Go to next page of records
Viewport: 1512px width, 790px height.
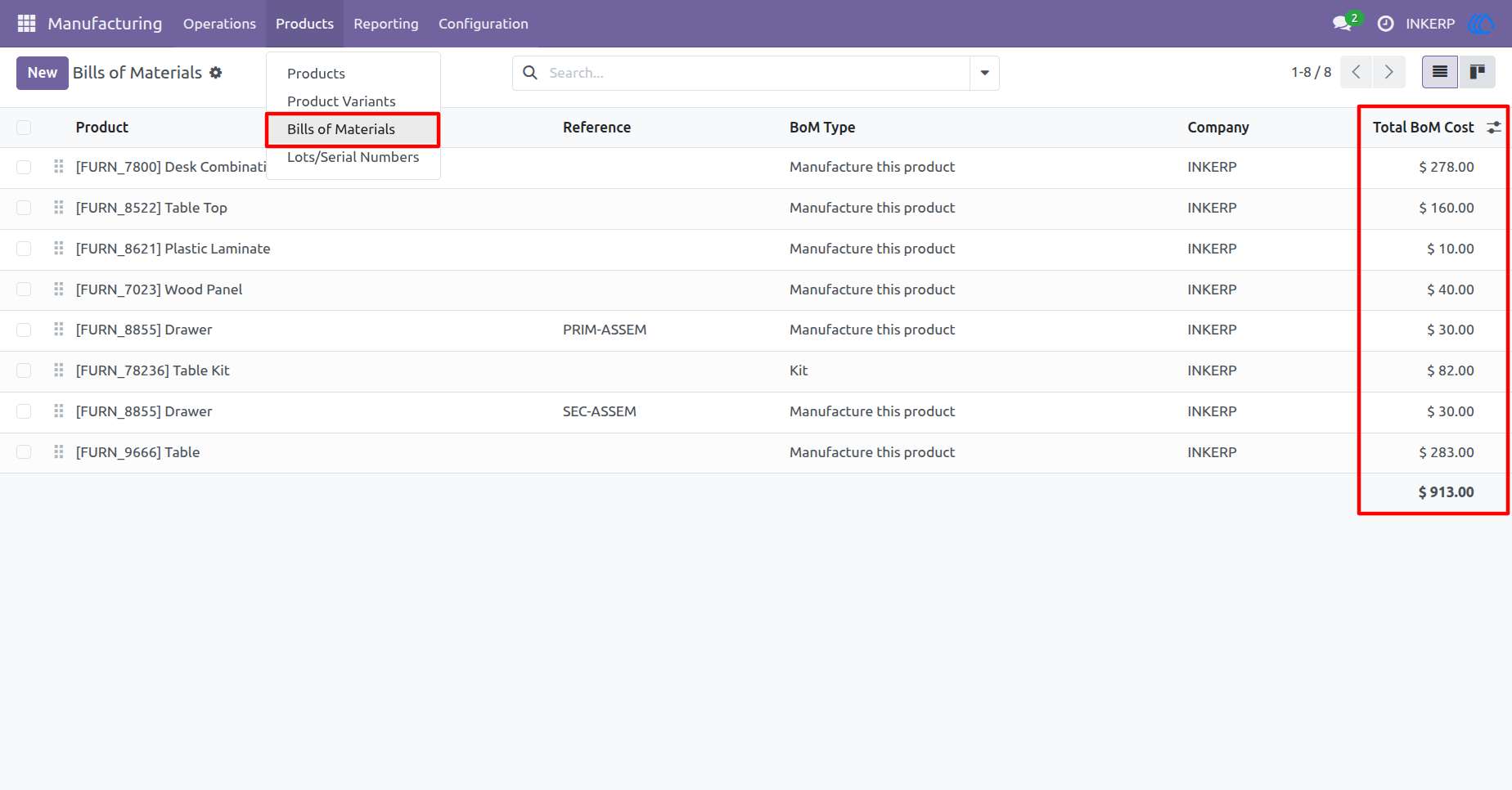[x=1389, y=72]
